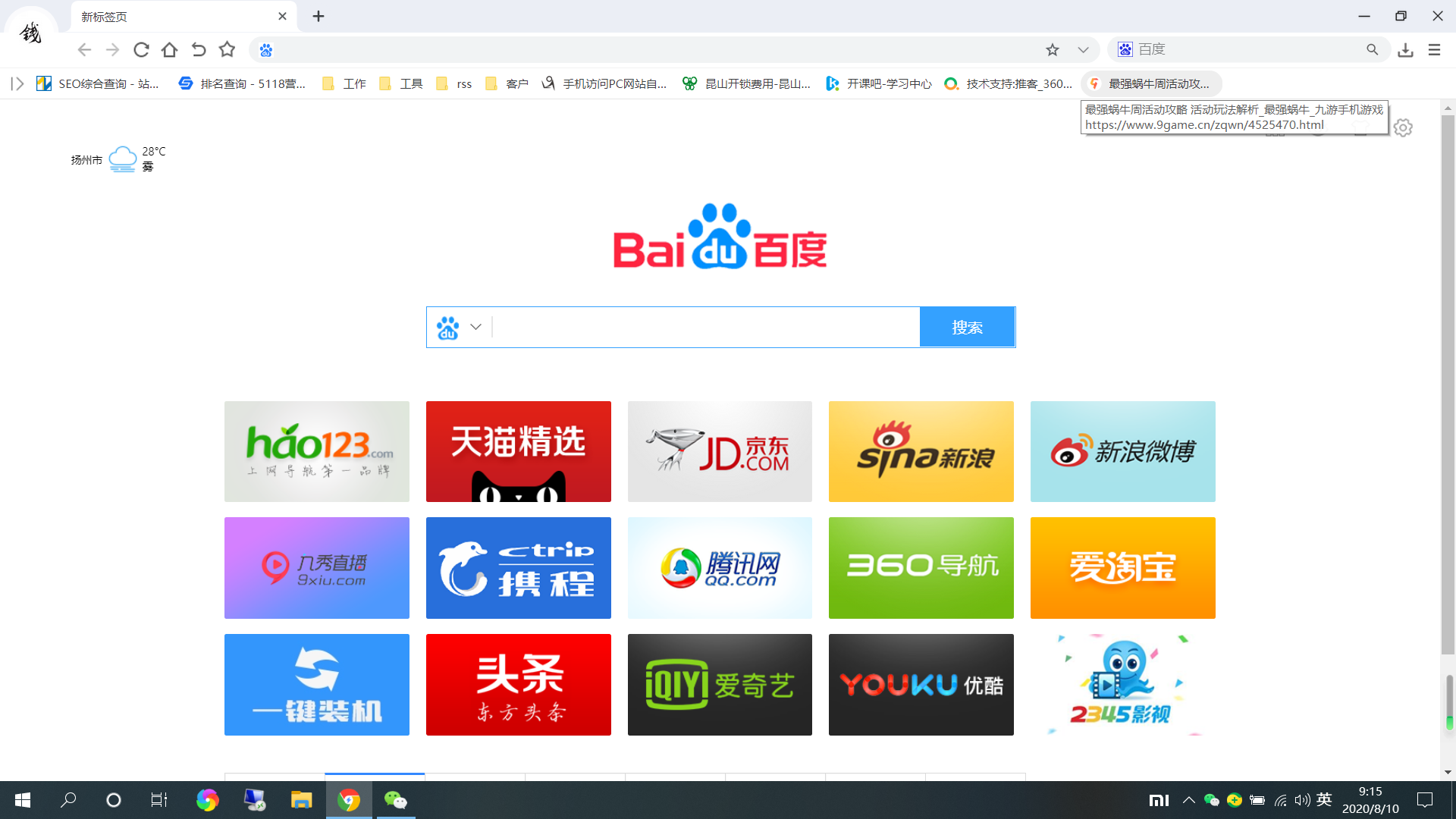Open address bar history dropdown chevron
Screen dimensions: 1456x819
click(1083, 50)
